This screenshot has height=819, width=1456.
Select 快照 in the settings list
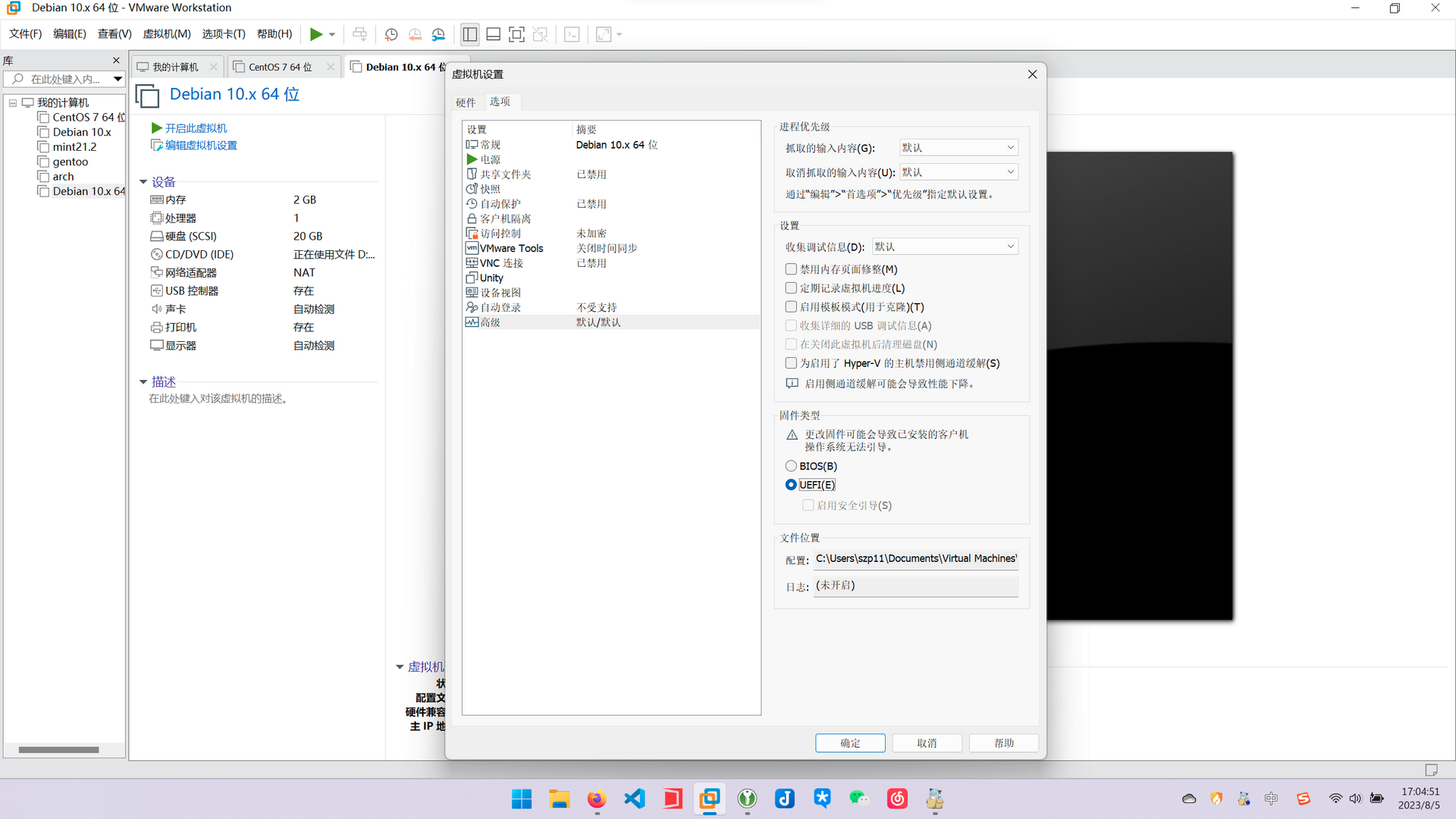[x=610, y=189]
